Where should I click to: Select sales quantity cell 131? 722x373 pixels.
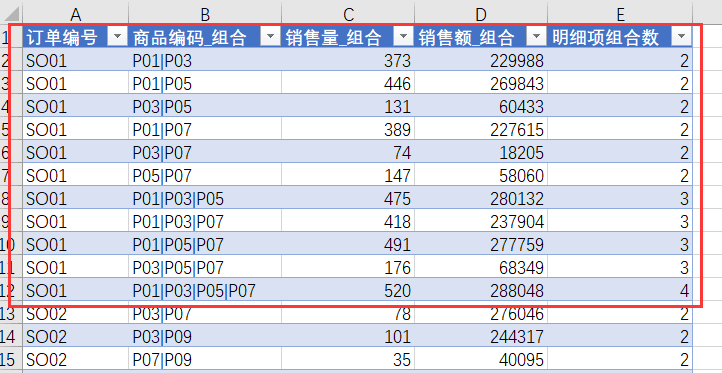click(348, 106)
